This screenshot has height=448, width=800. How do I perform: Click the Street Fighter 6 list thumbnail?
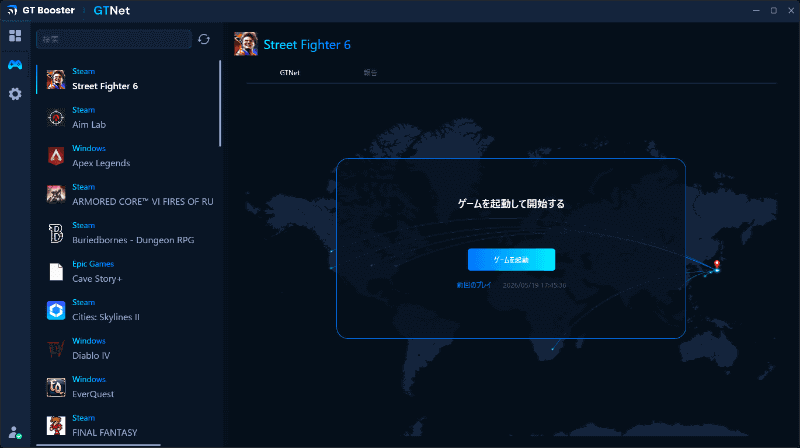[x=56, y=80]
